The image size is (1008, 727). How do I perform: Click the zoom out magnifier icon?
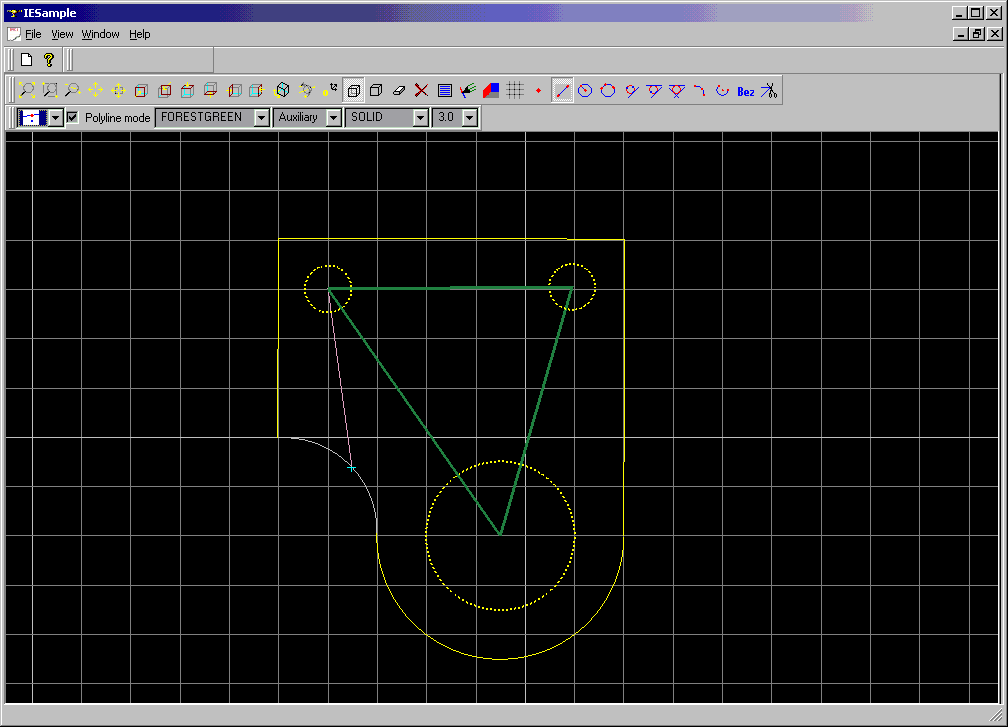[x=72, y=91]
